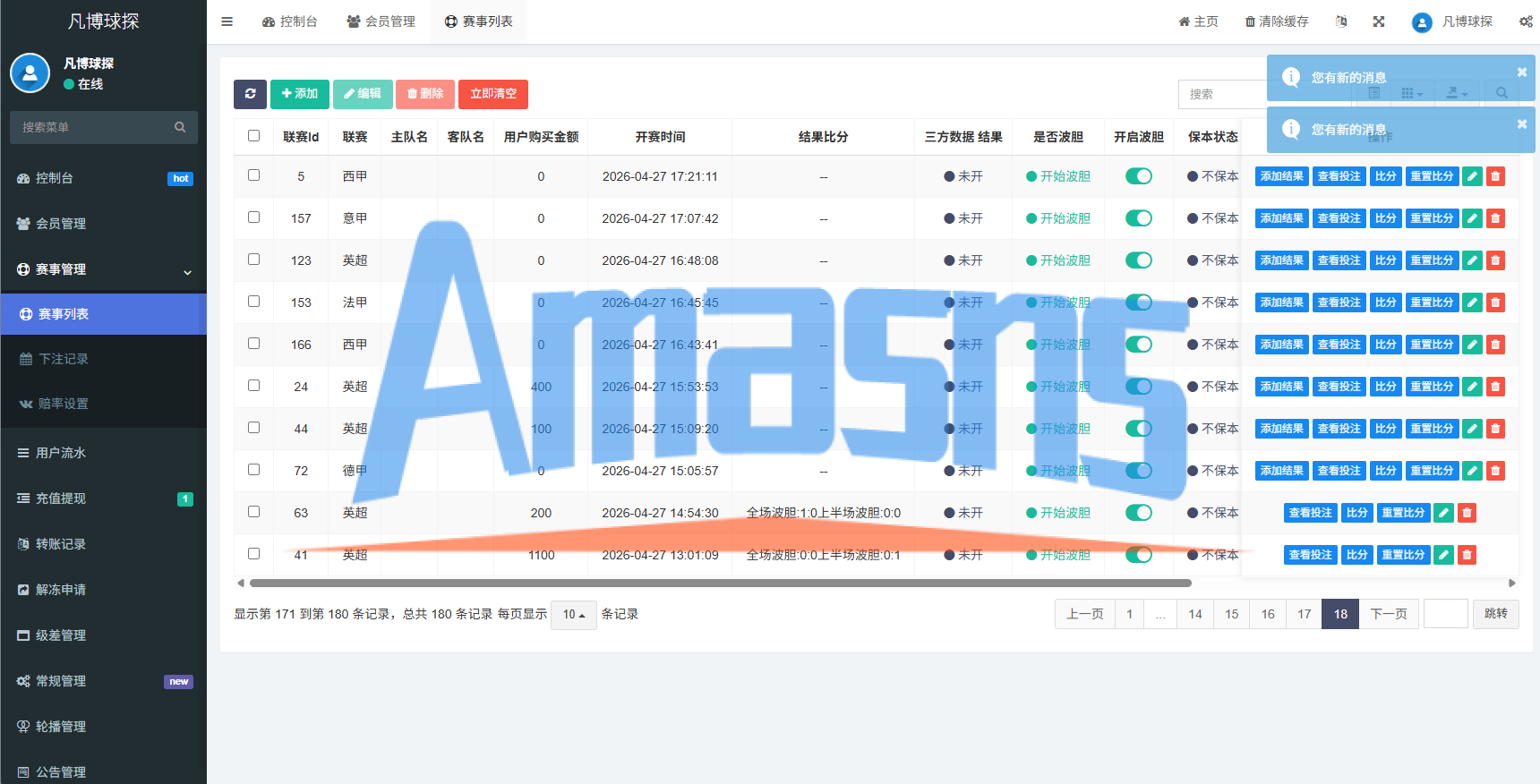Click the green edit pencil for row 5

click(1472, 176)
